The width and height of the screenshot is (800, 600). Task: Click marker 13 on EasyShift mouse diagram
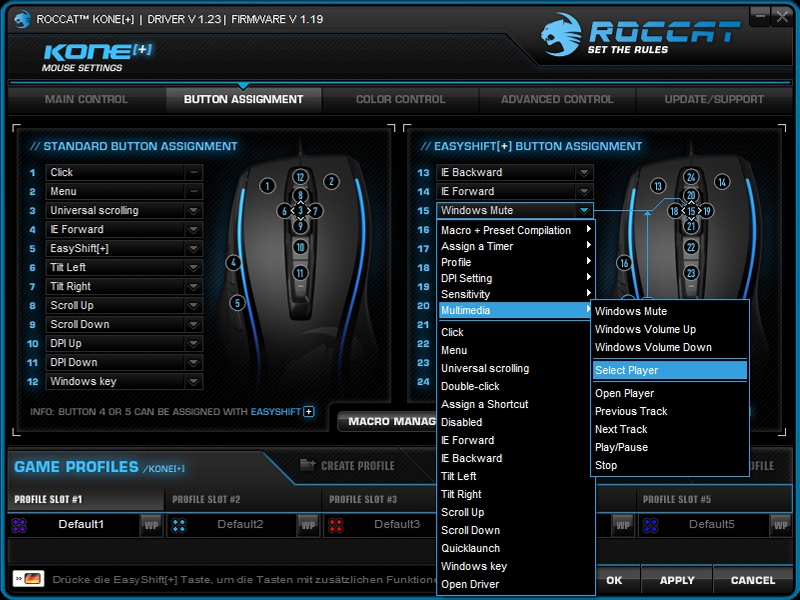tap(658, 186)
